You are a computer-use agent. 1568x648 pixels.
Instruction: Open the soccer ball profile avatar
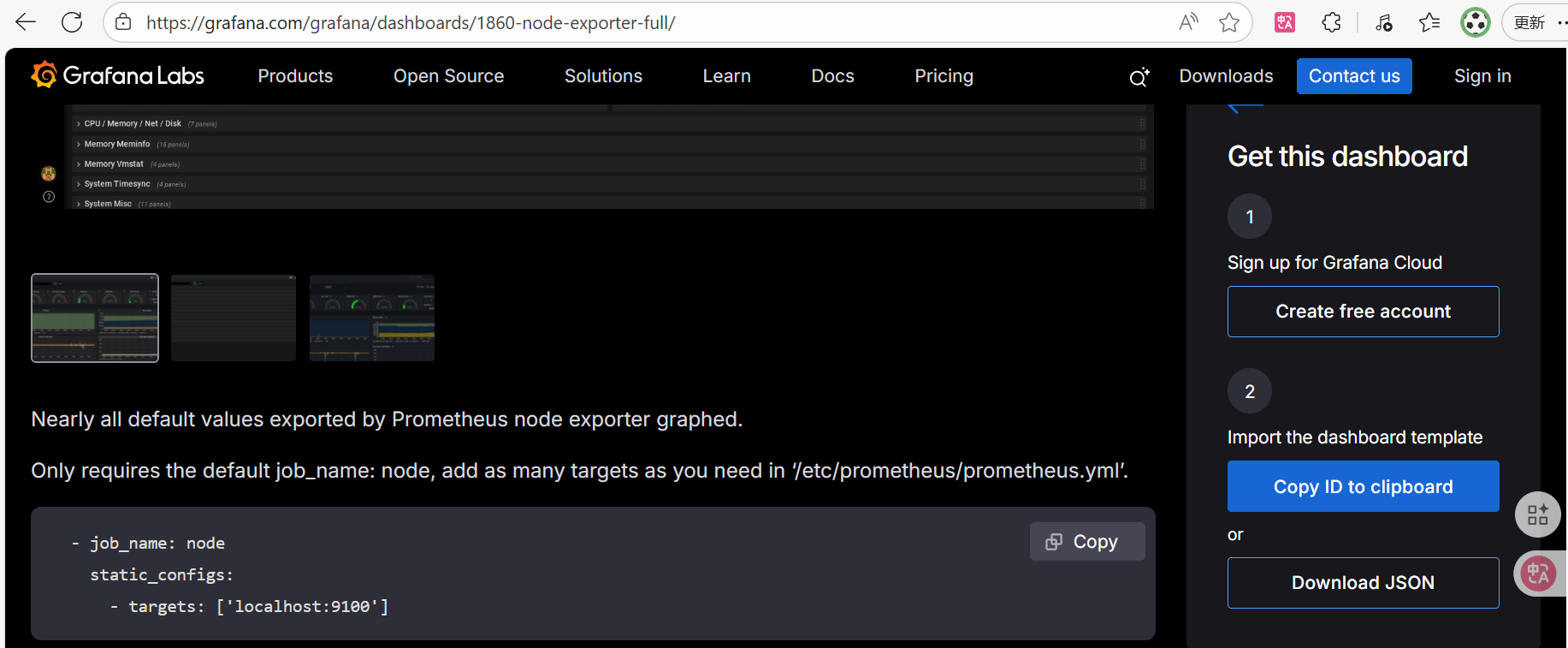pos(1476,22)
